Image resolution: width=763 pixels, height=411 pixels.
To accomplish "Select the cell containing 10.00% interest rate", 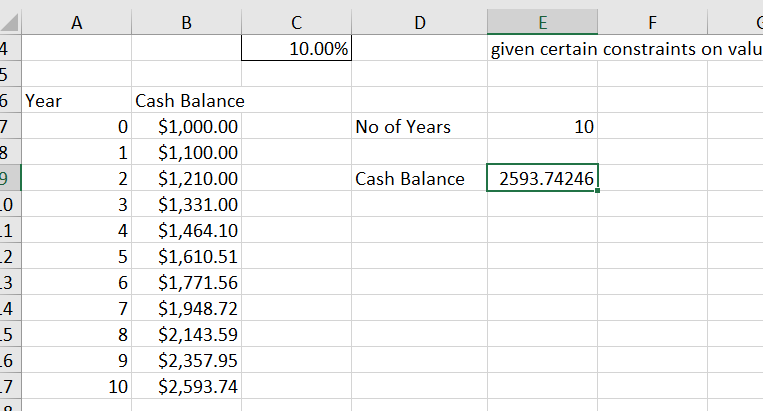I will point(296,50).
